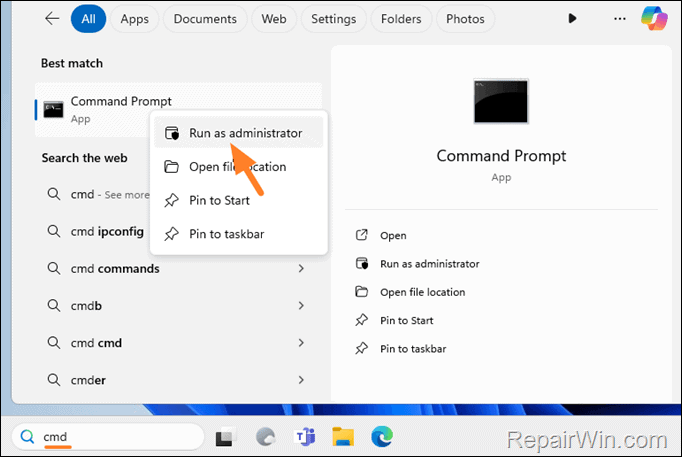Image resolution: width=682 pixels, height=457 pixels.
Task: Choose Open file location in context menu
Action: click(238, 167)
